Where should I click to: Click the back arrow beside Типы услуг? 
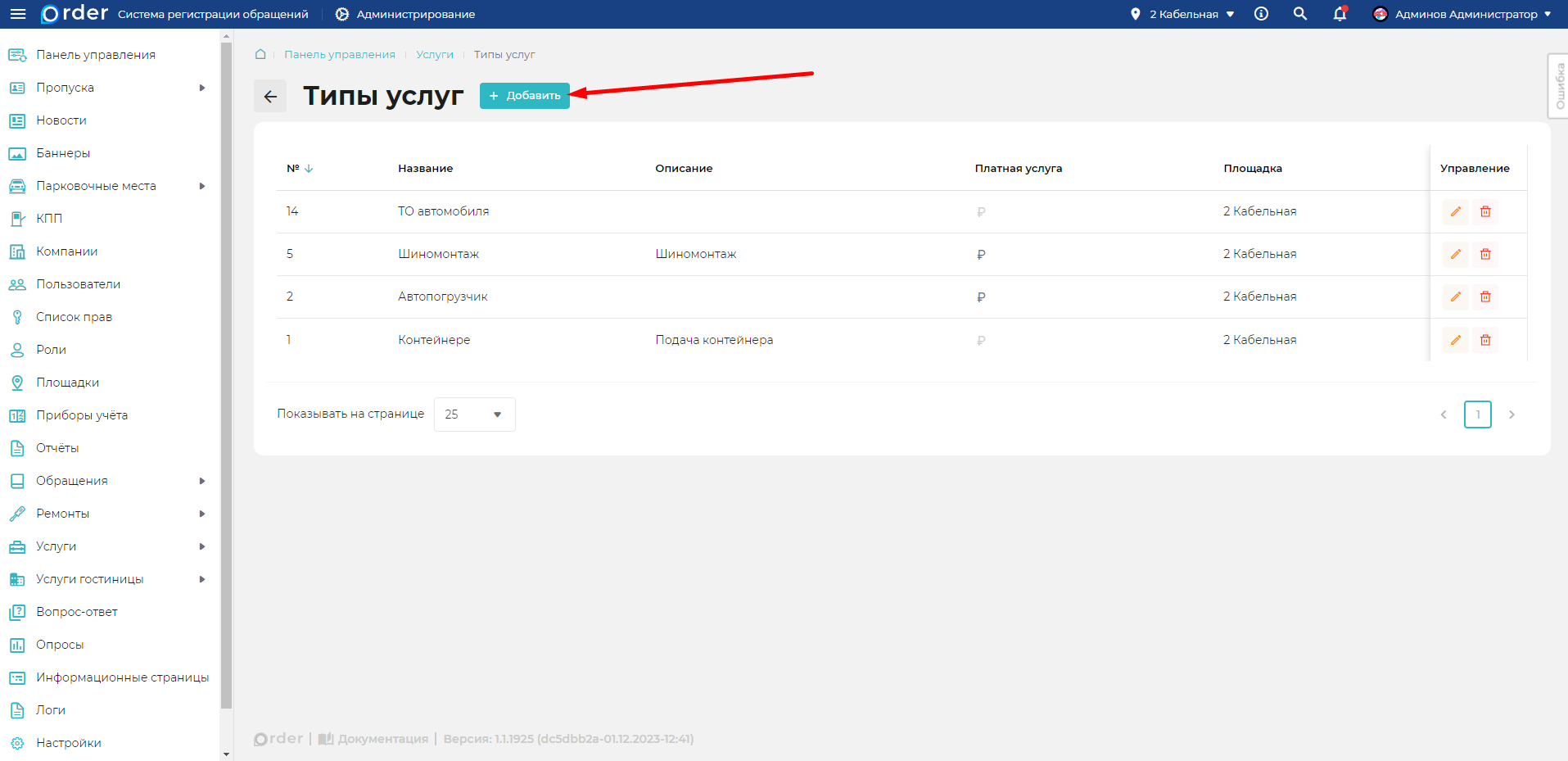[x=270, y=96]
